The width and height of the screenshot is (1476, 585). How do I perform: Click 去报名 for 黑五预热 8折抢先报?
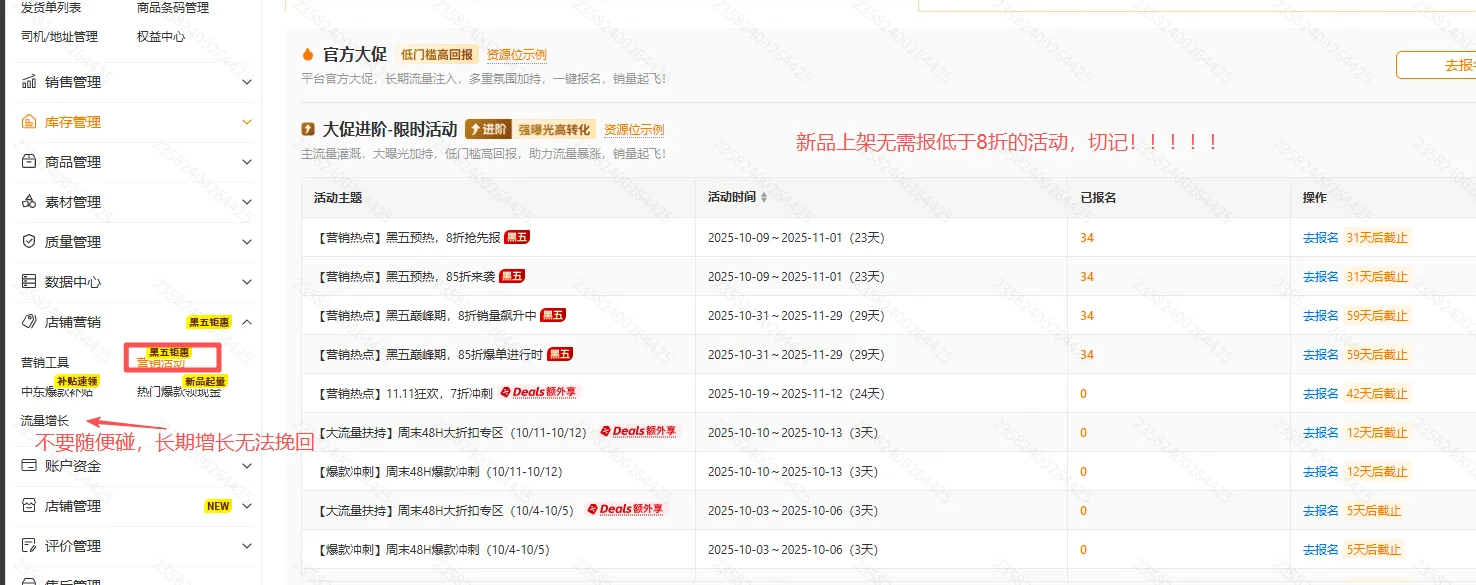pos(1320,238)
